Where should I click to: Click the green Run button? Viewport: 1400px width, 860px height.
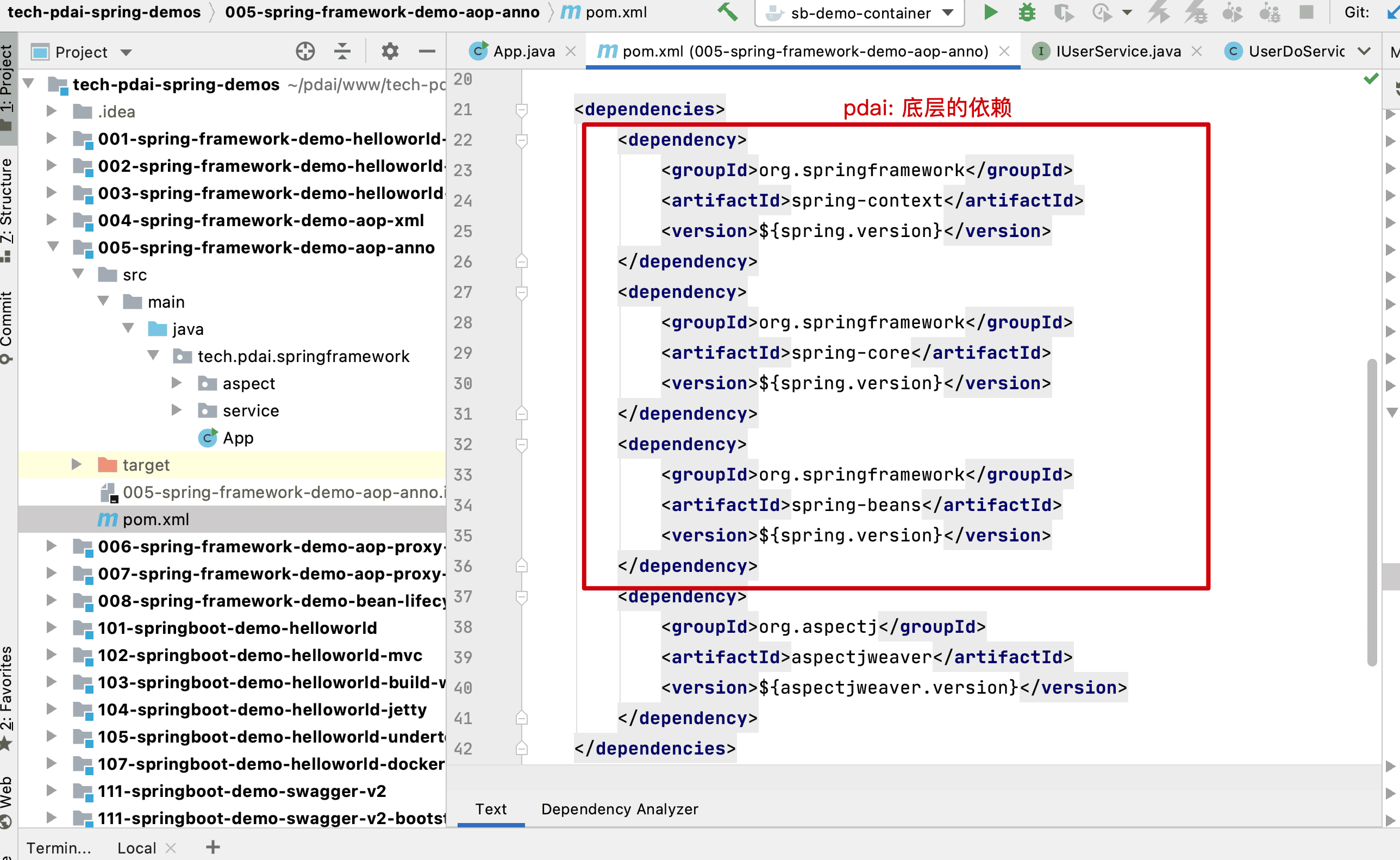[x=990, y=12]
